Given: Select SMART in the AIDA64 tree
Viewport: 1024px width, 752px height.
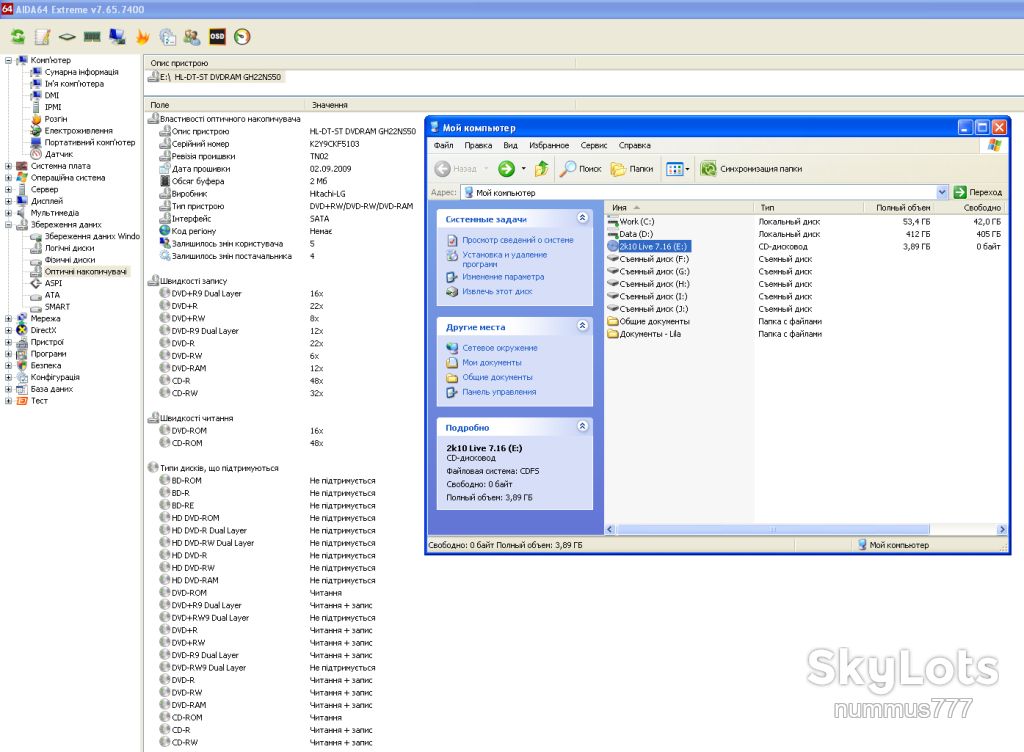Looking at the screenshot, I should pyautogui.click(x=57, y=307).
